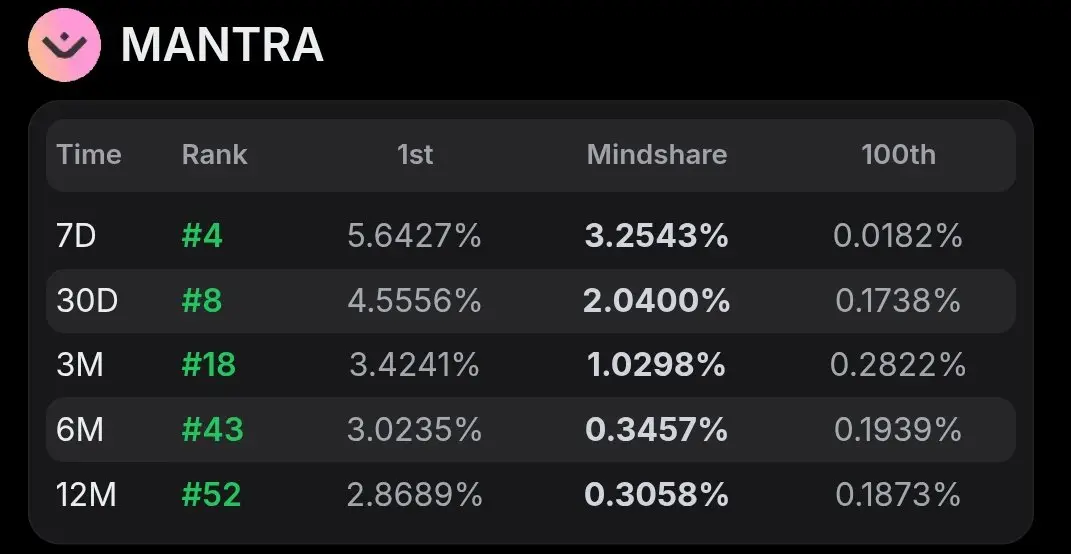Click the green #8 rank value
This screenshot has height=554, width=1071.
[202, 301]
